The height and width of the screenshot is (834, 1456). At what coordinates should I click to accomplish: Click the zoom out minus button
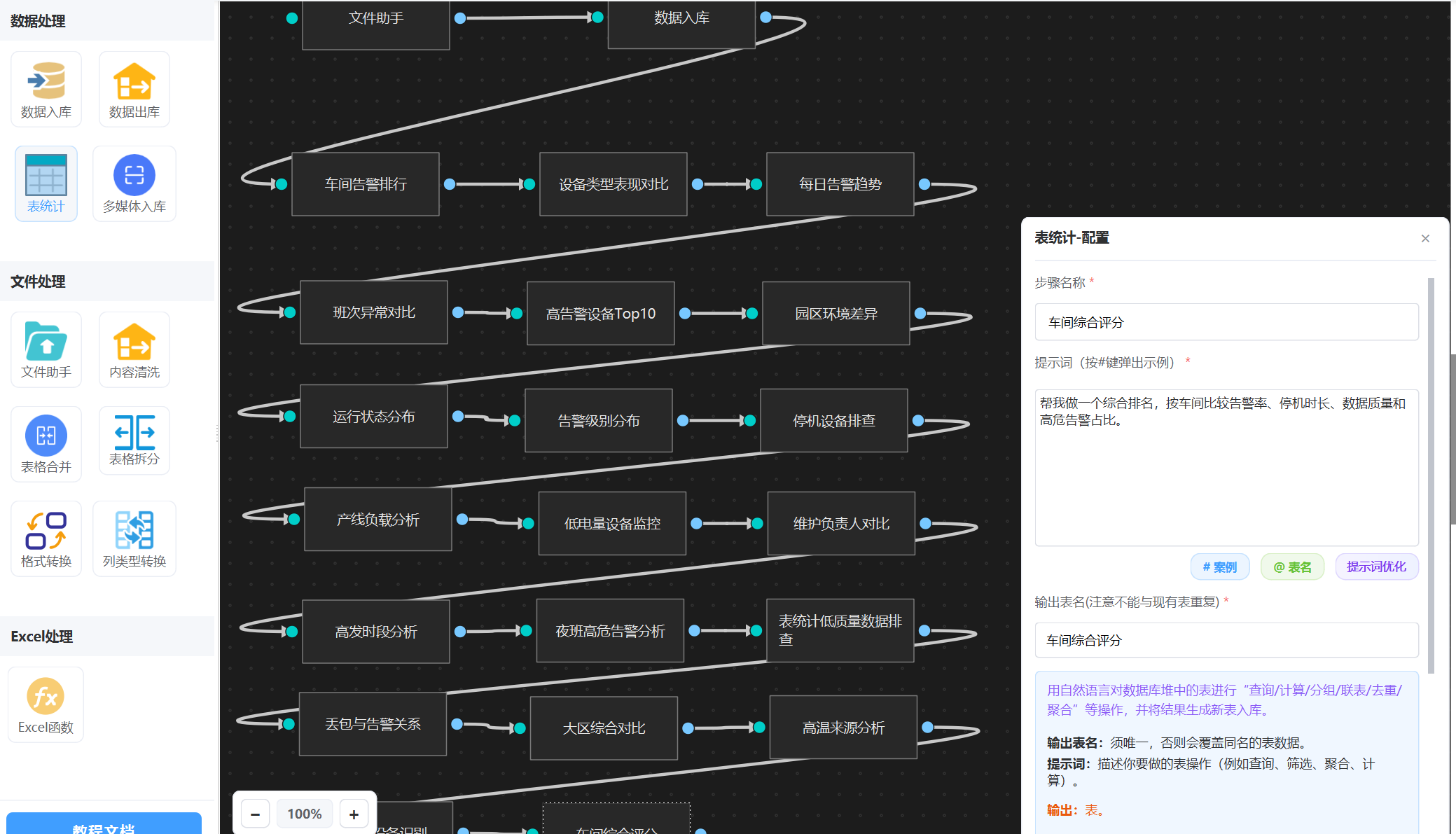point(255,814)
